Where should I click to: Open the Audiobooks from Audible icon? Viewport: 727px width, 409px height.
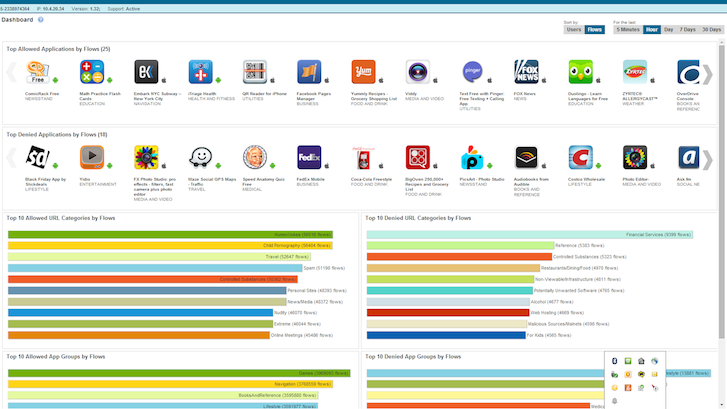[526, 158]
